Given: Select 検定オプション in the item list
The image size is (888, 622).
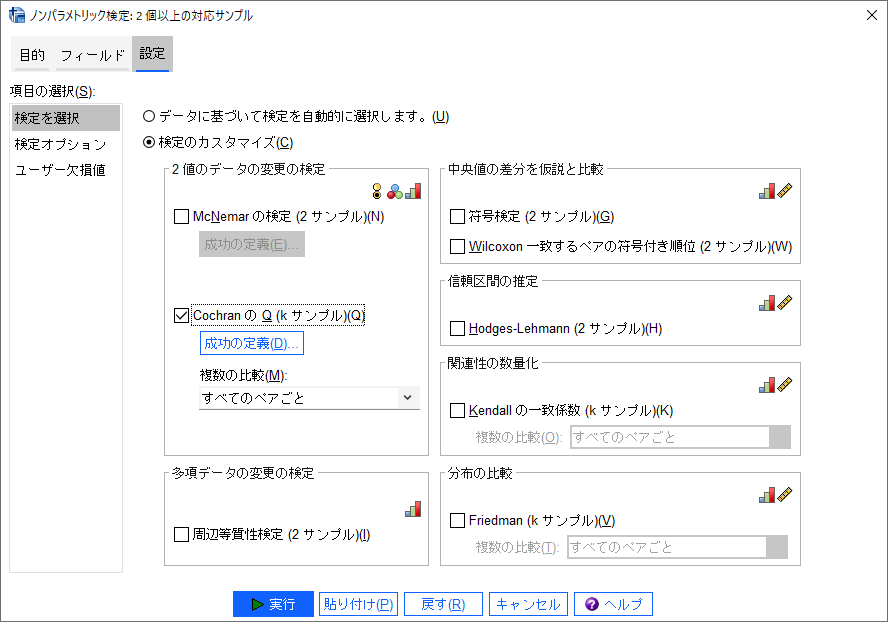Looking at the screenshot, I should (60, 144).
